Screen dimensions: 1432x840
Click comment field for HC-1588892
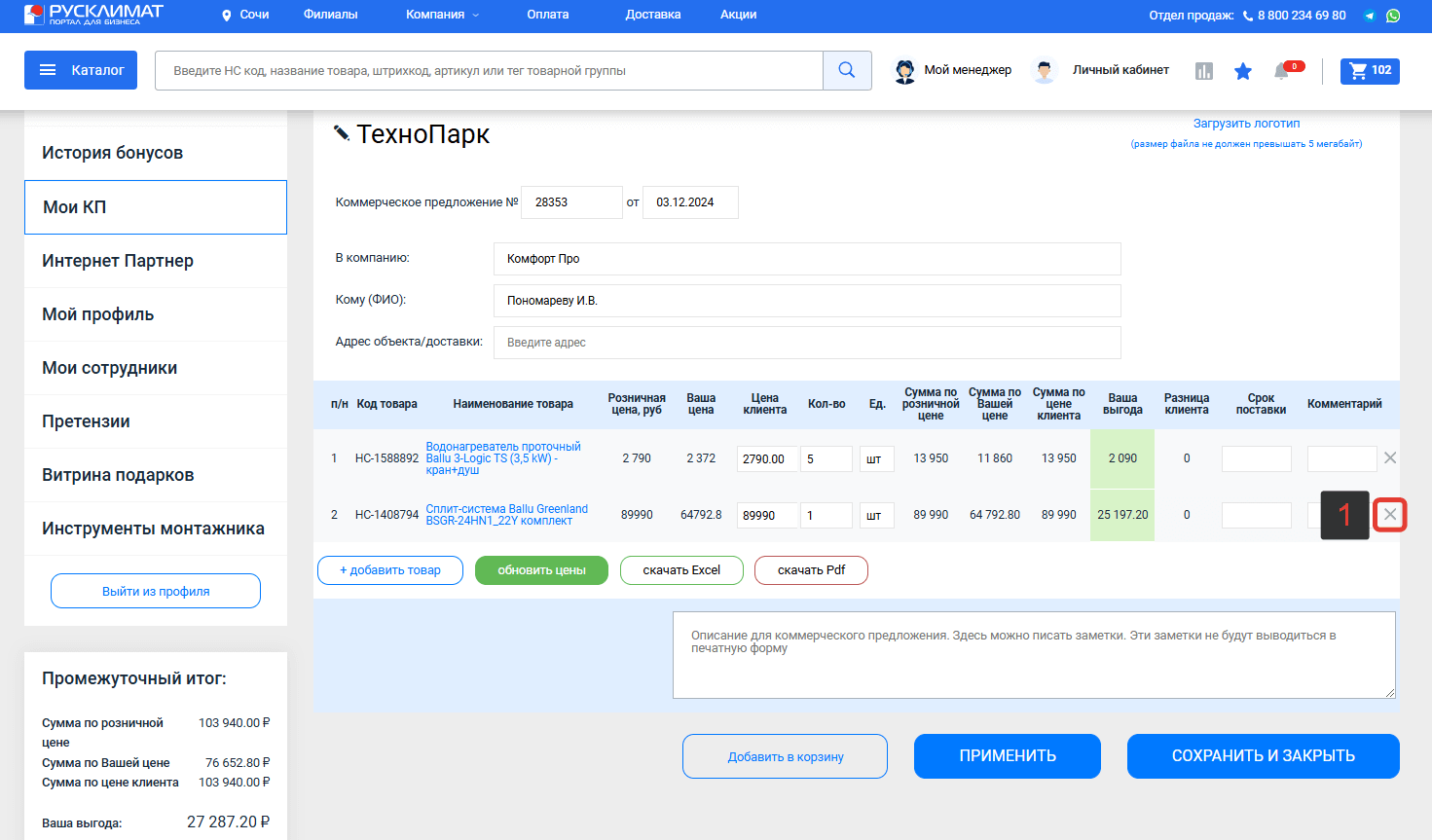coord(1342,458)
